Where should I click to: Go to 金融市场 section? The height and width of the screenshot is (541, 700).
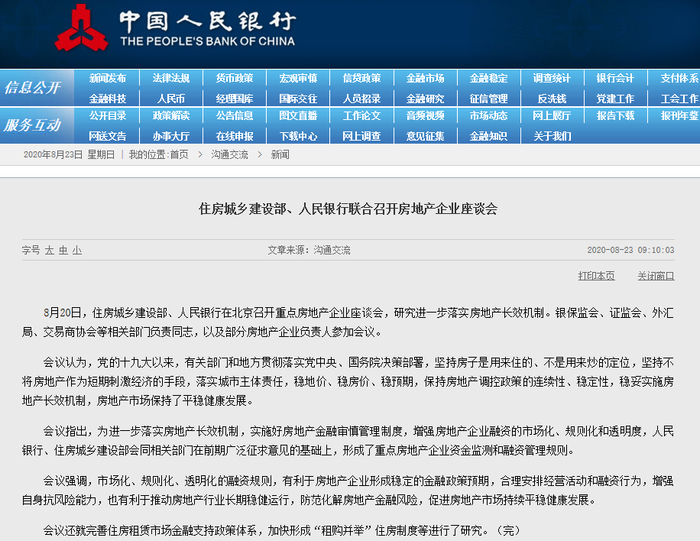pyautogui.click(x=425, y=78)
